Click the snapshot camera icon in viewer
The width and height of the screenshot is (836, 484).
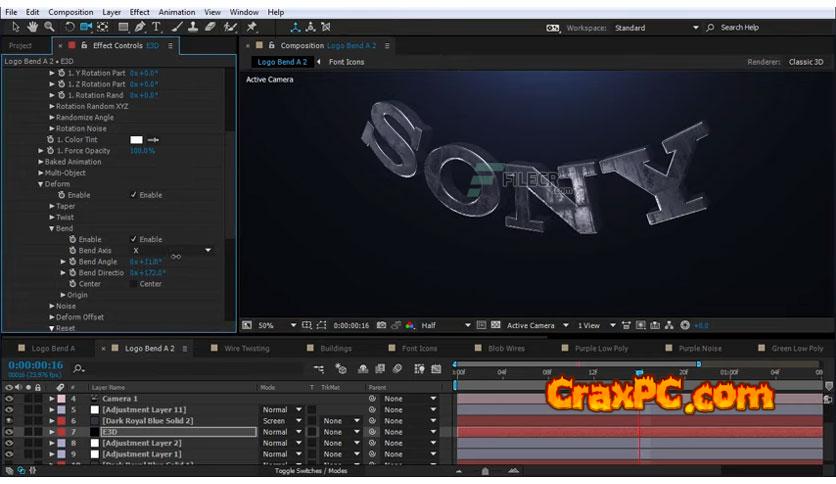click(x=381, y=325)
